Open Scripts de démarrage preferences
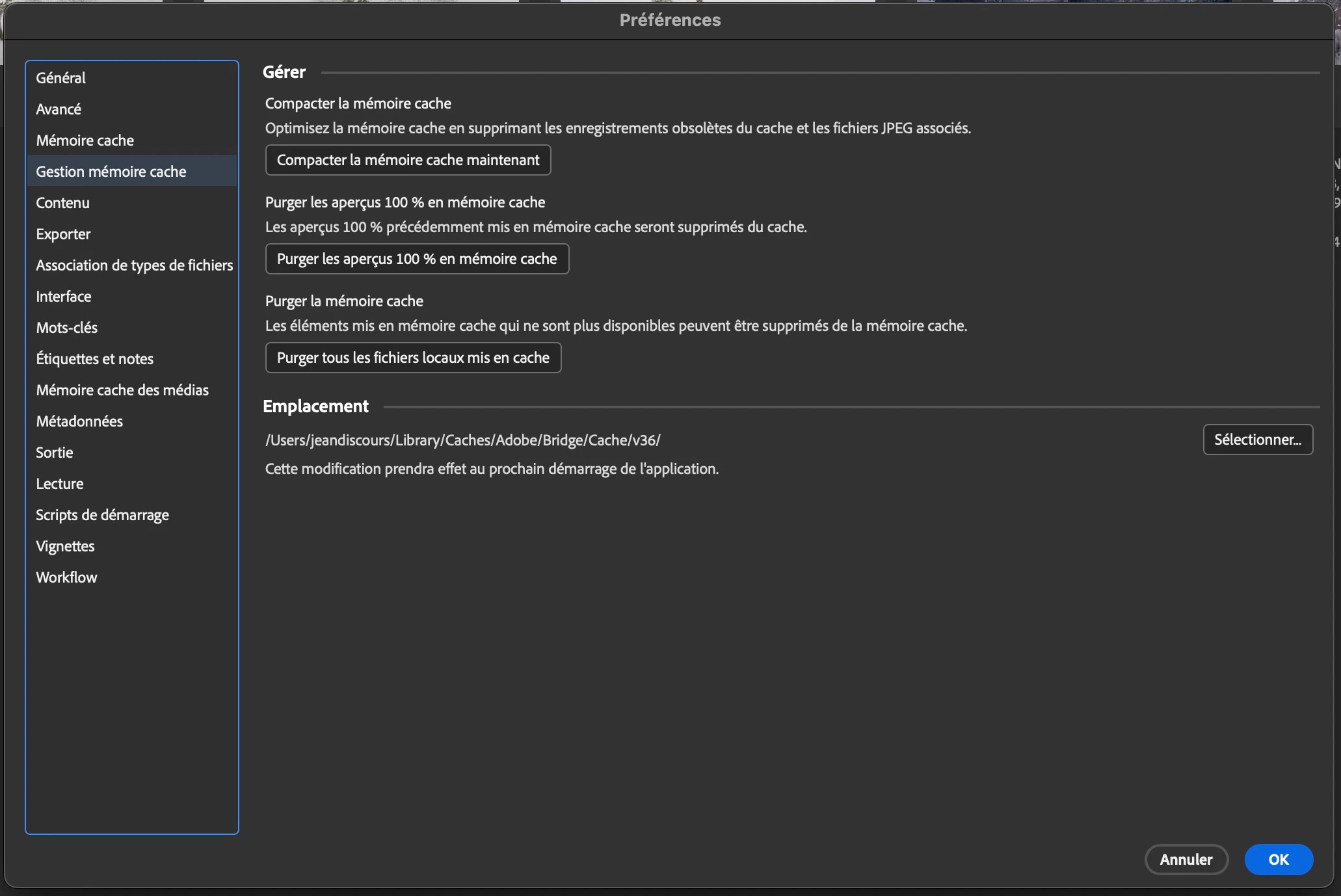Screen dimensions: 1341x896 (102, 515)
